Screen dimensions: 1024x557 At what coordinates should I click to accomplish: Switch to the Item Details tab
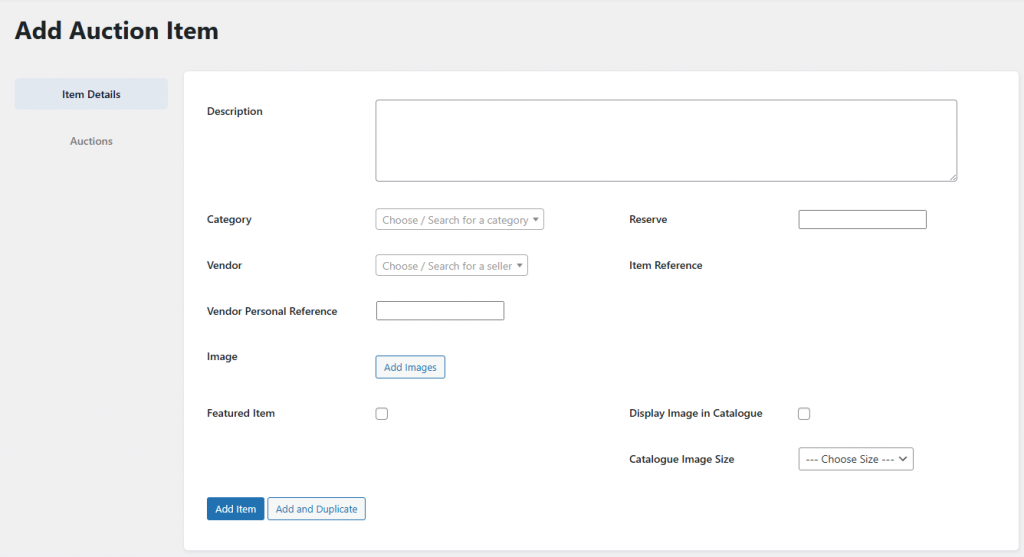91,94
